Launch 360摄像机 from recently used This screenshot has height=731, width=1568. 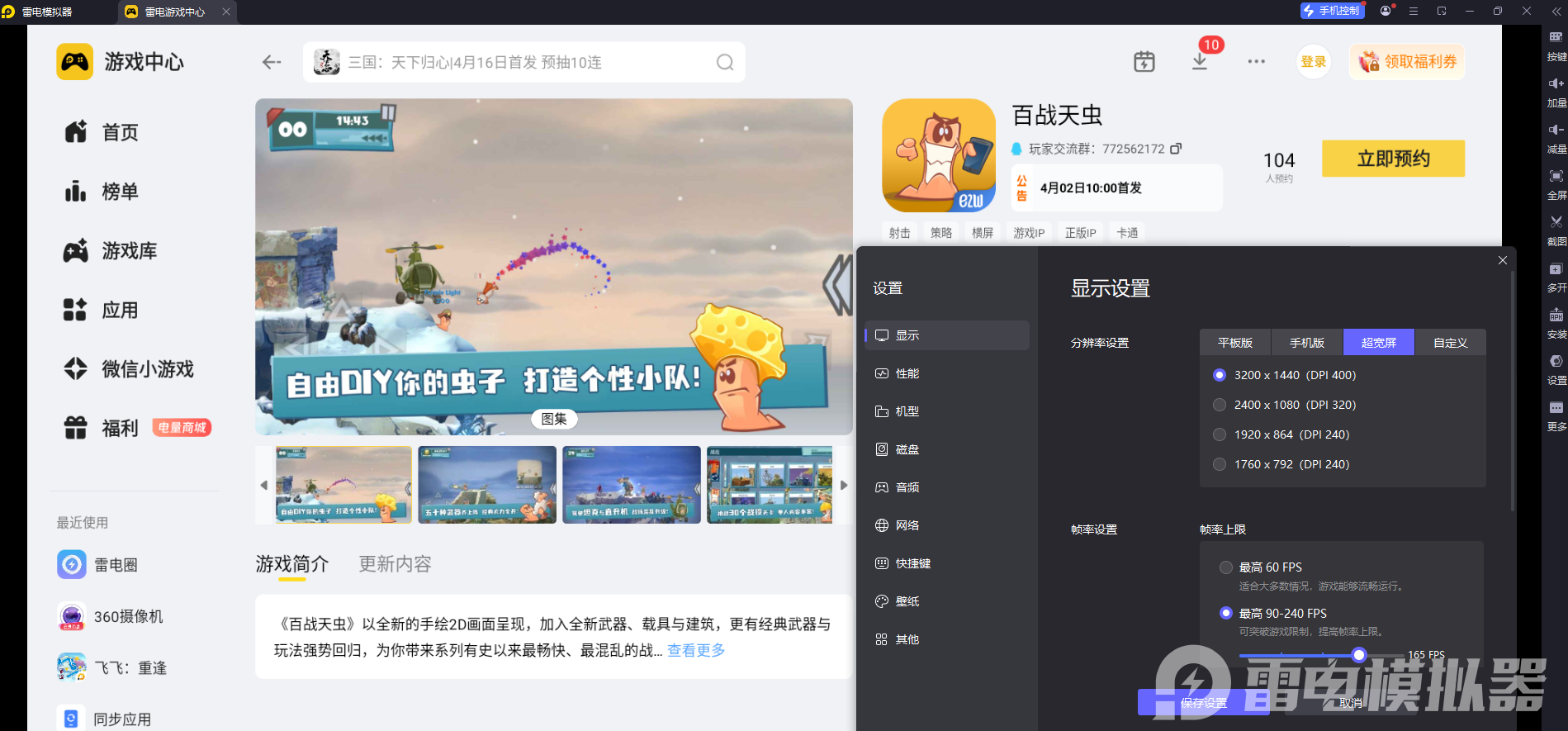(x=110, y=617)
